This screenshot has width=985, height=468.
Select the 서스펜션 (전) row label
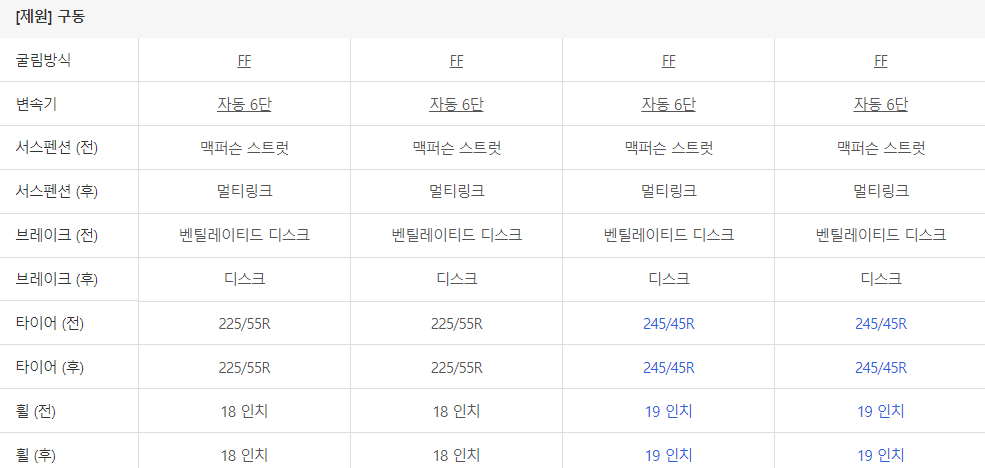click(57, 148)
